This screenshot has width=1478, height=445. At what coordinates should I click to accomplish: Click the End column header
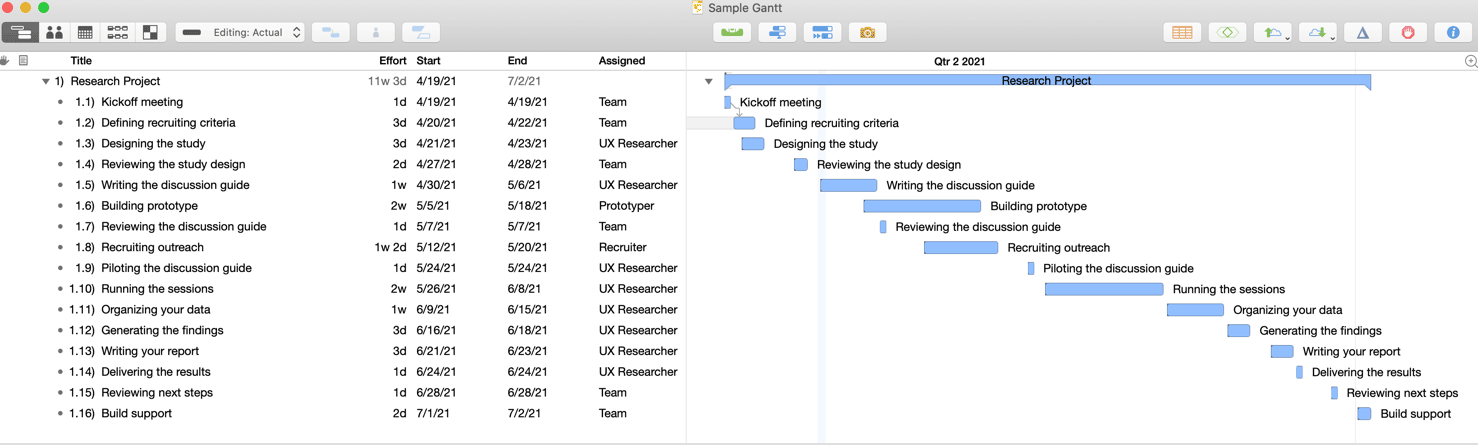coord(517,61)
